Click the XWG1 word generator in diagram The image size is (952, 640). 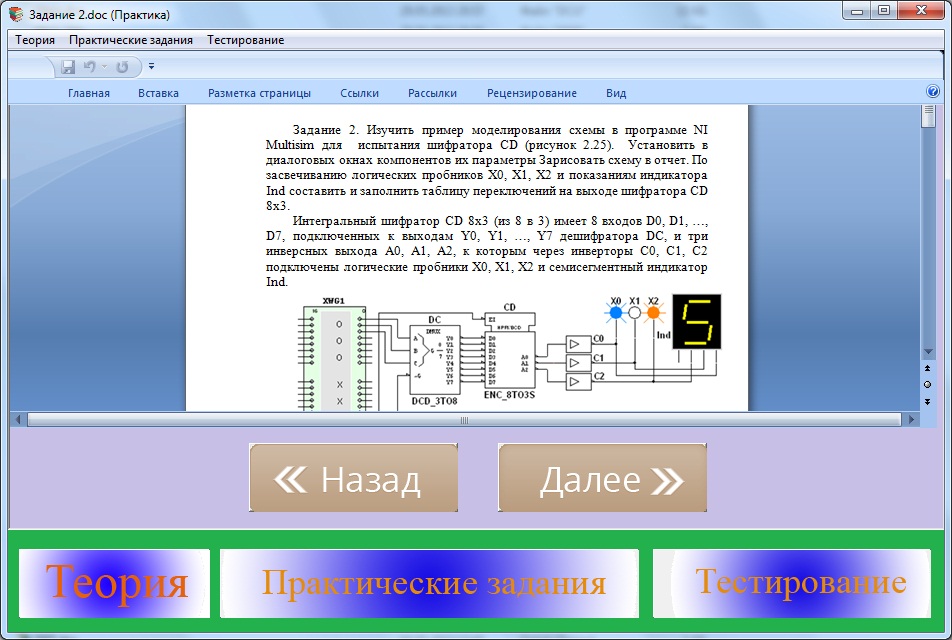click(335, 357)
